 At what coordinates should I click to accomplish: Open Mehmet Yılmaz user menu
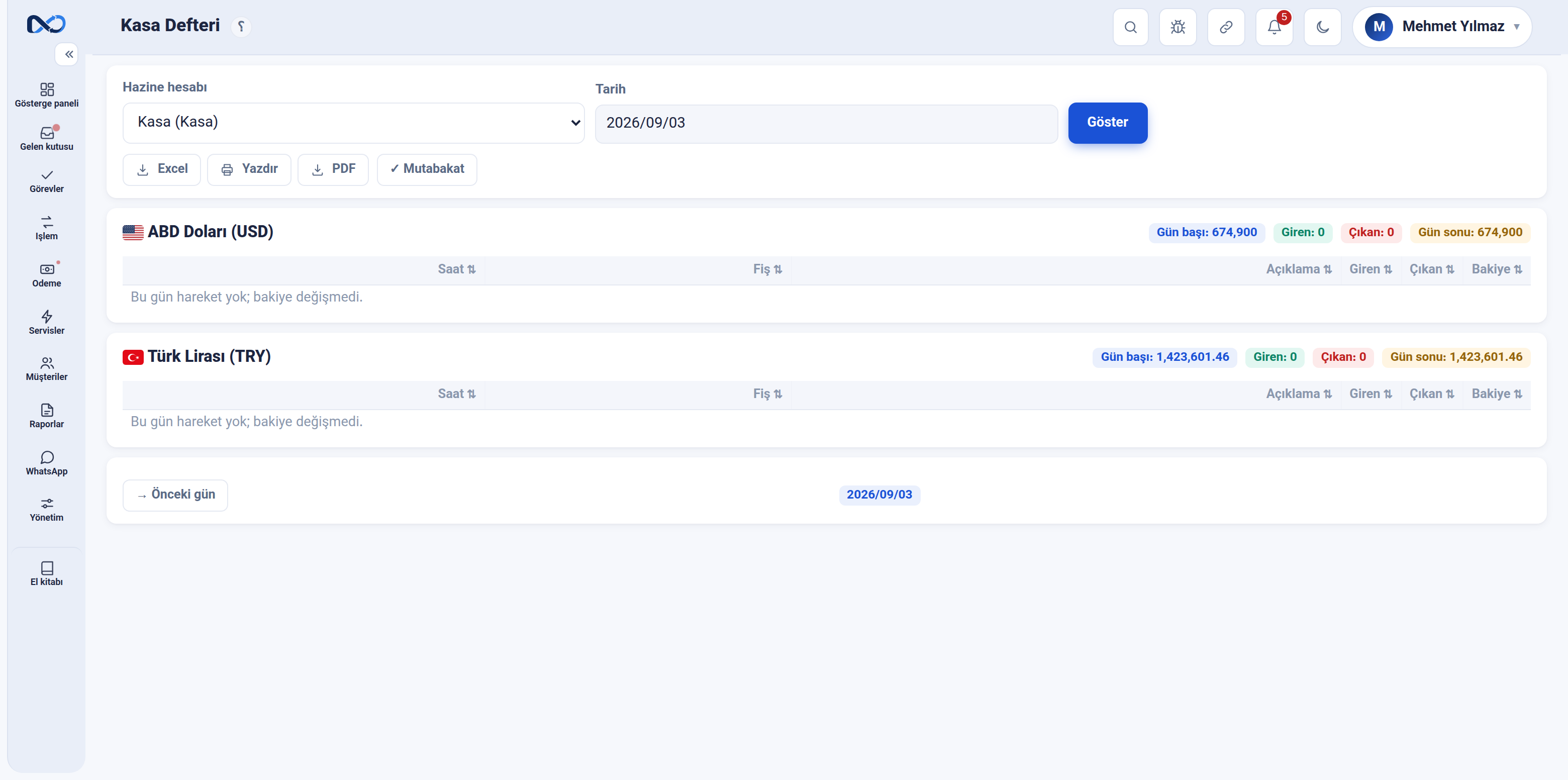(1442, 27)
